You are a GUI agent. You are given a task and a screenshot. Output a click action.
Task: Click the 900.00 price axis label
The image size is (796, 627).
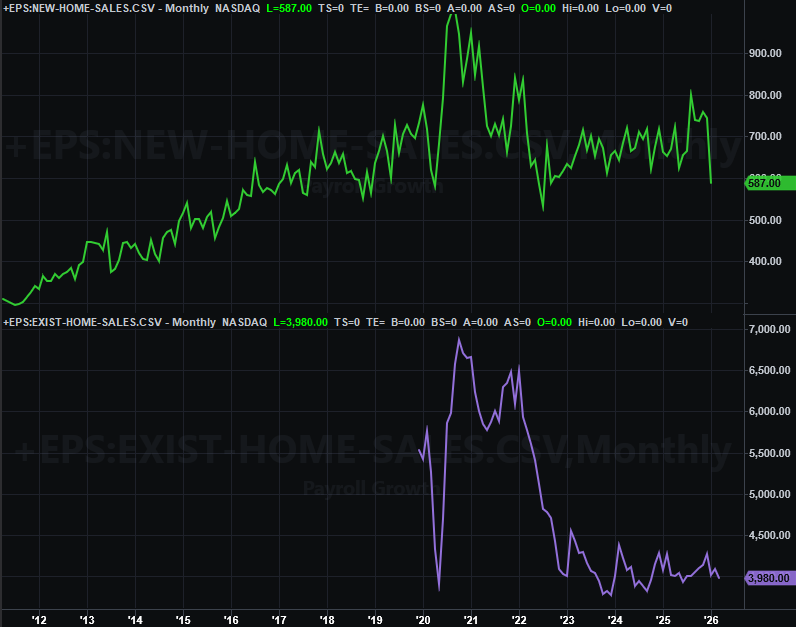pos(769,54)
